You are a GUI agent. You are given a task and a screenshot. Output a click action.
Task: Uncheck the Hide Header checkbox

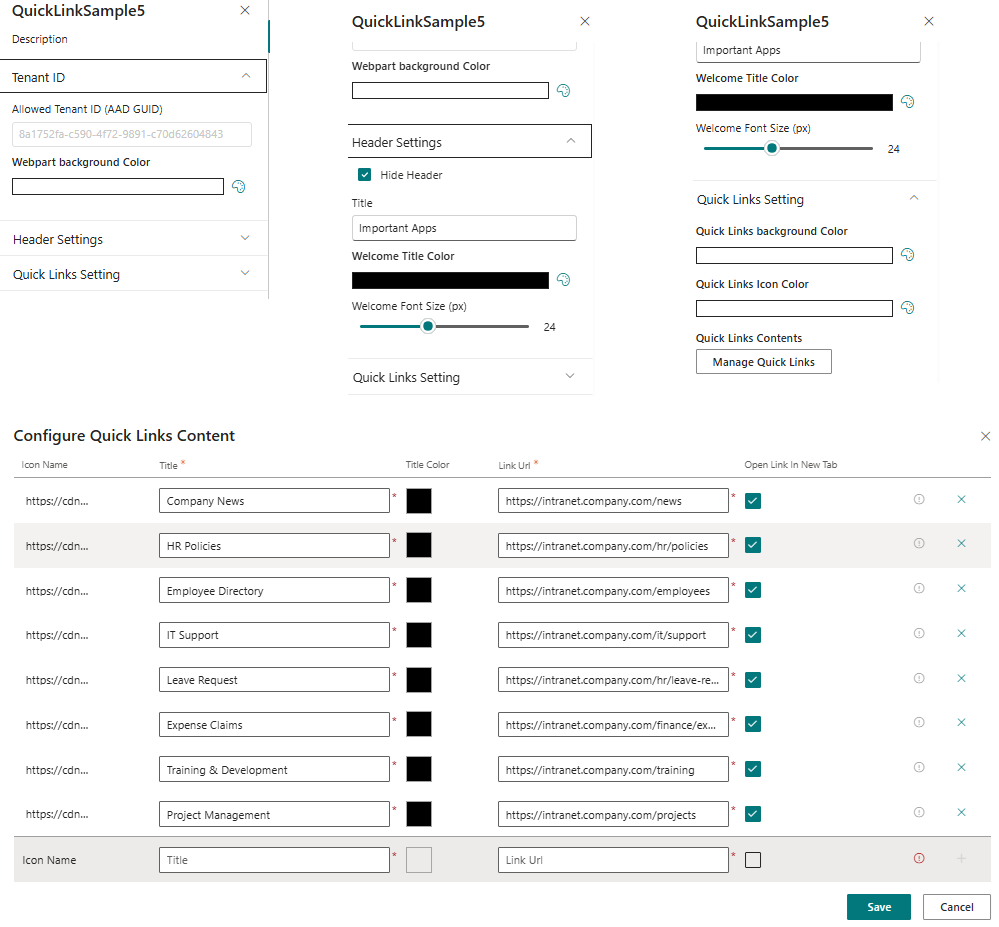[364, 174]
